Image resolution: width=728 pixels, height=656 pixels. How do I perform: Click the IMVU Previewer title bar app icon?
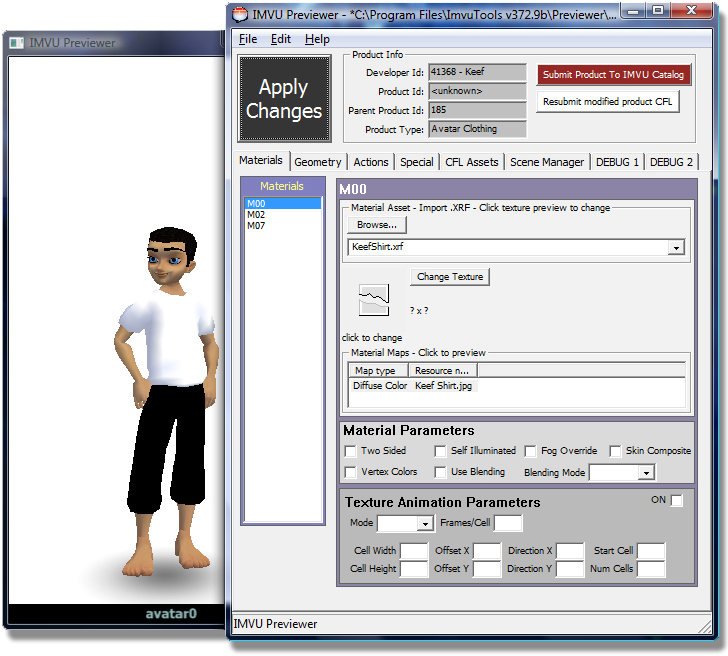[240, 14]
